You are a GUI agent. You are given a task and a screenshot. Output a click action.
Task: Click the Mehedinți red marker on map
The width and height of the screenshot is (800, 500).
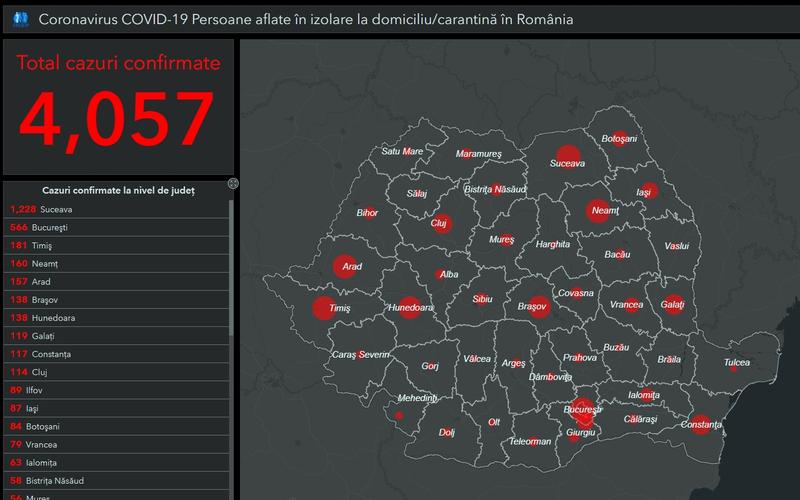tap(399, 416)
